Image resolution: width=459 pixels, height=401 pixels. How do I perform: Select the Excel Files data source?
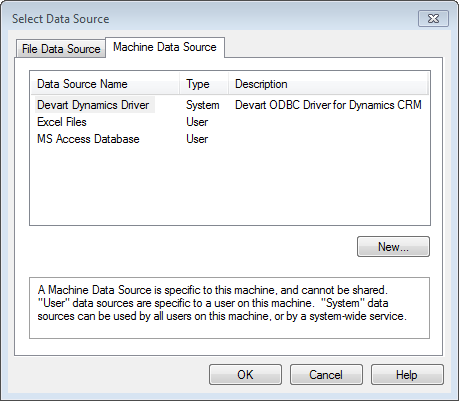coord(62,122)
